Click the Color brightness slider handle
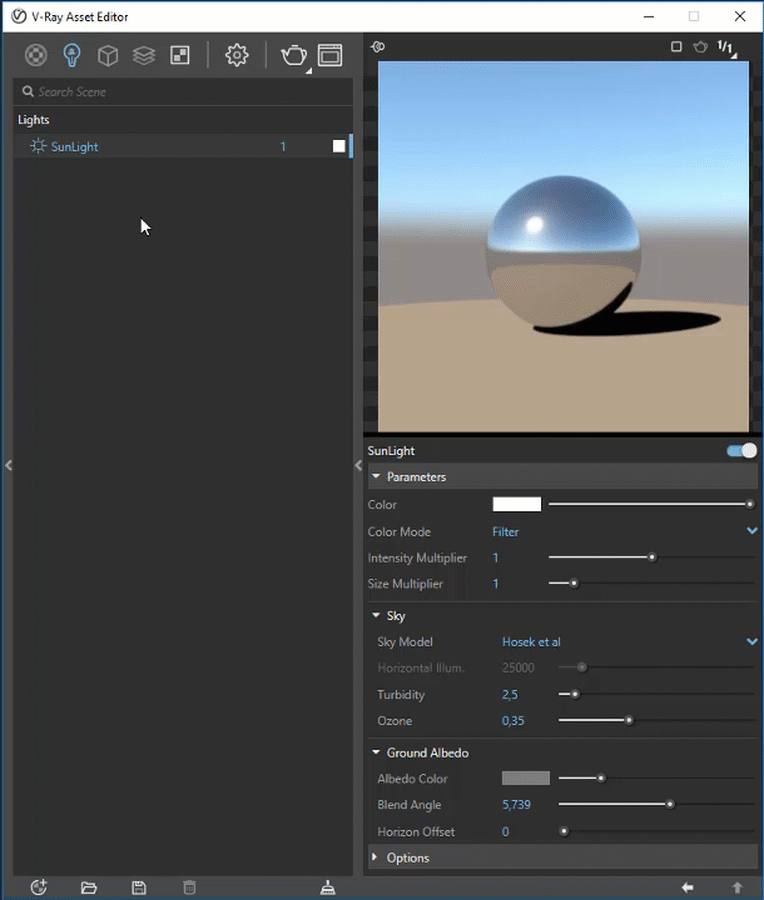The image size is (764, 900). tap(750, 504)
